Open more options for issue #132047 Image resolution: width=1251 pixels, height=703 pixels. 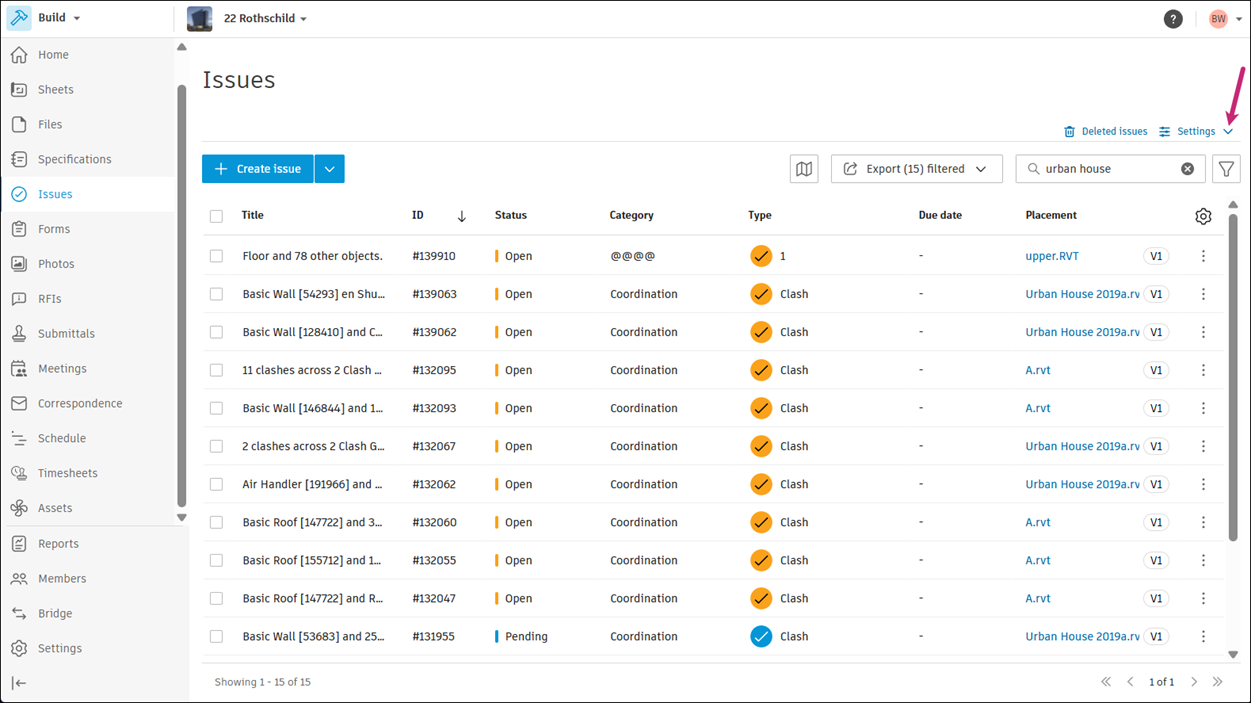[x=1203, y=598]
